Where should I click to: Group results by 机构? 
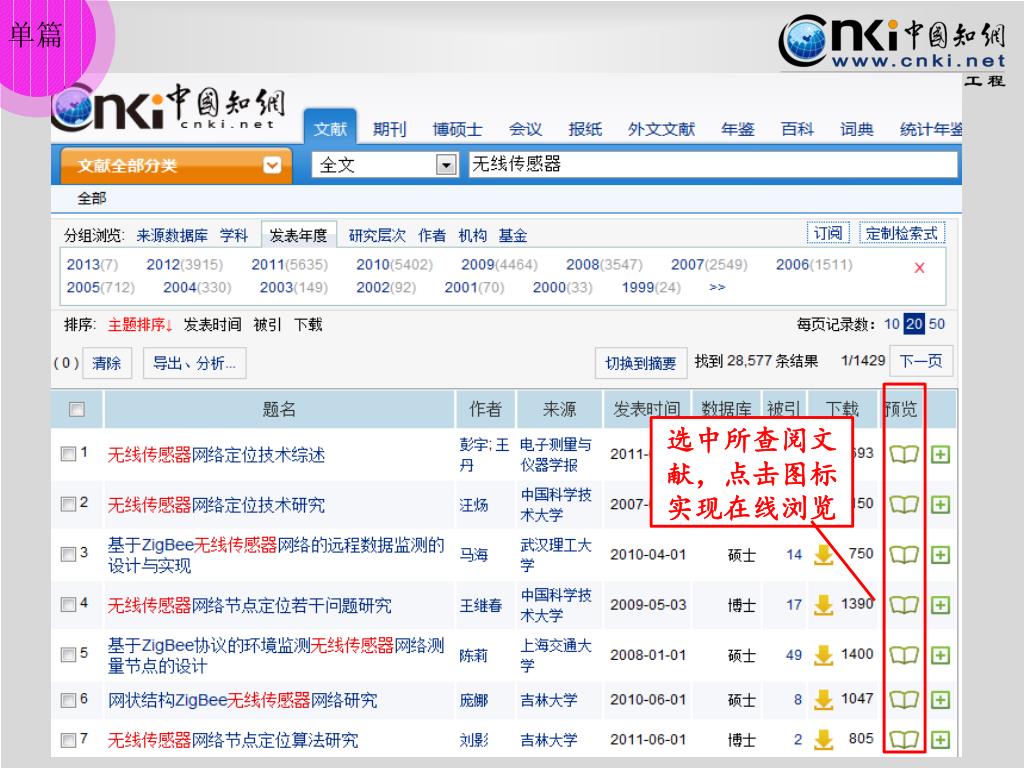coord(473,235)
